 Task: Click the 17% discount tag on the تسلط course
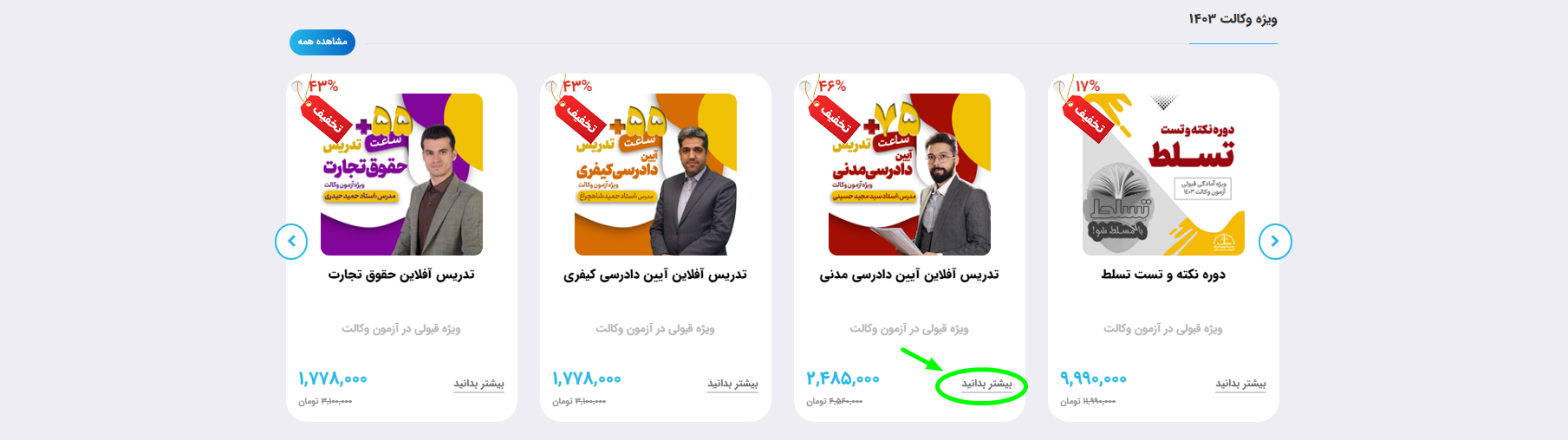(1082, 107)
